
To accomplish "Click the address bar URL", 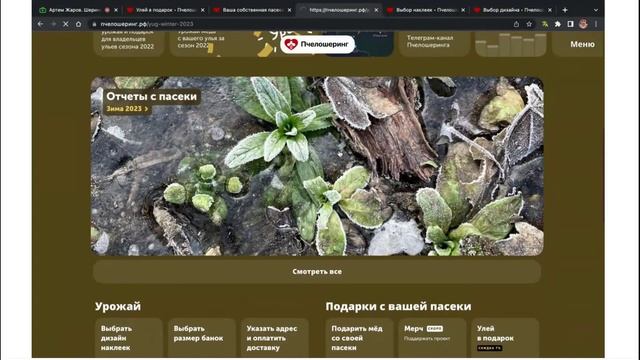I will coord(147,24).
